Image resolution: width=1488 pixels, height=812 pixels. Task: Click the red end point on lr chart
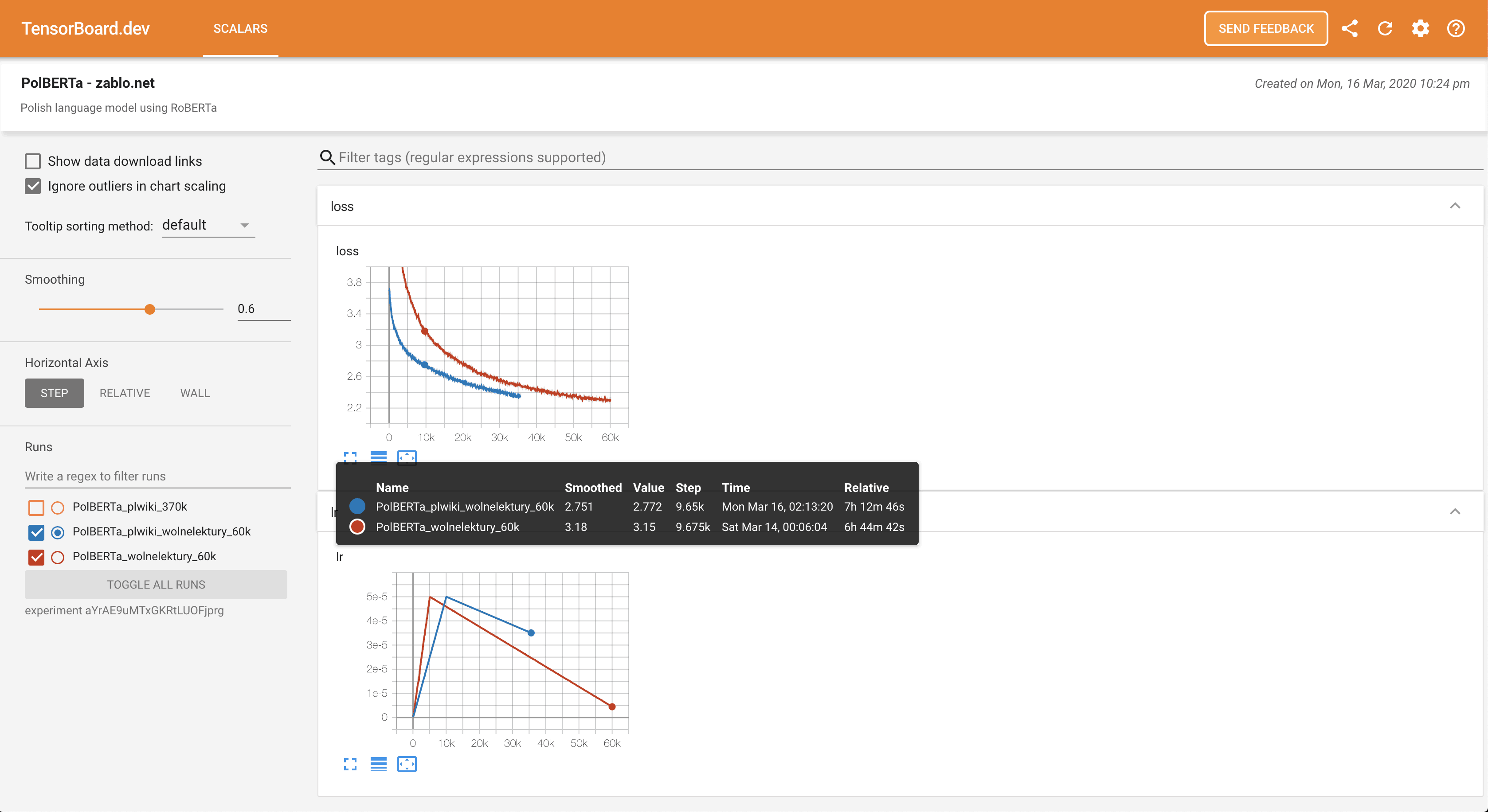click(612, 707)
